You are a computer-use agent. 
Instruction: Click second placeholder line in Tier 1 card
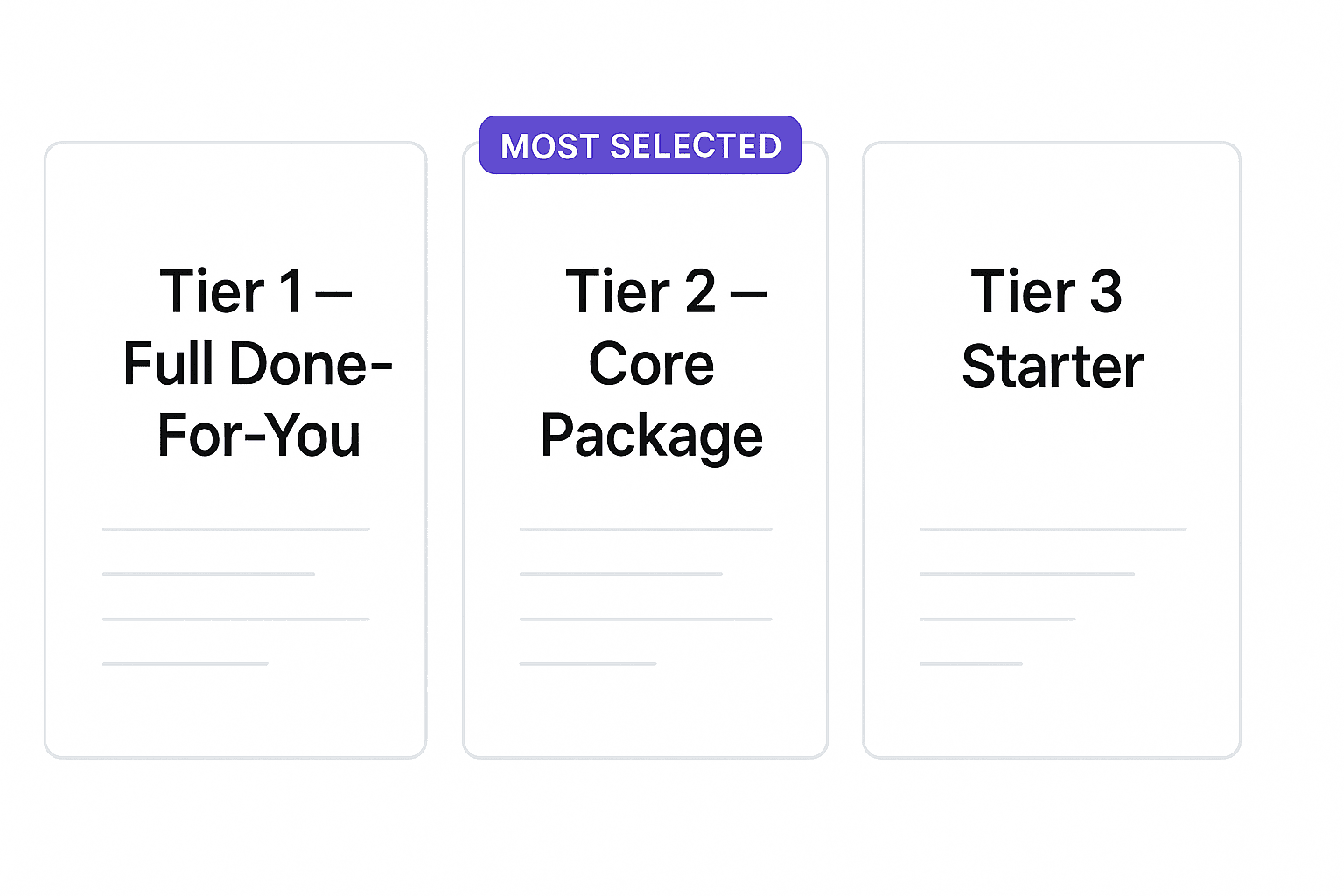click(208, 574)
